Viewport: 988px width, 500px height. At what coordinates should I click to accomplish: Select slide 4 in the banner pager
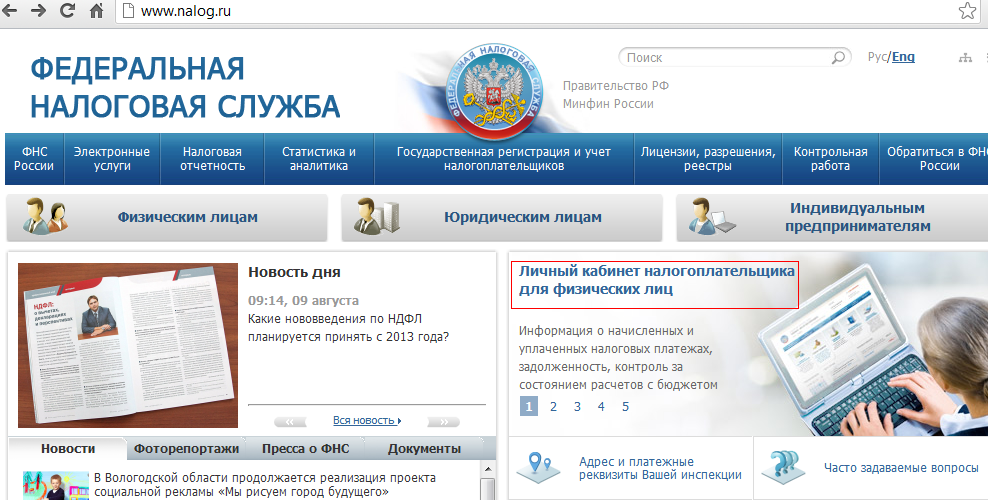tap(601, 406)
